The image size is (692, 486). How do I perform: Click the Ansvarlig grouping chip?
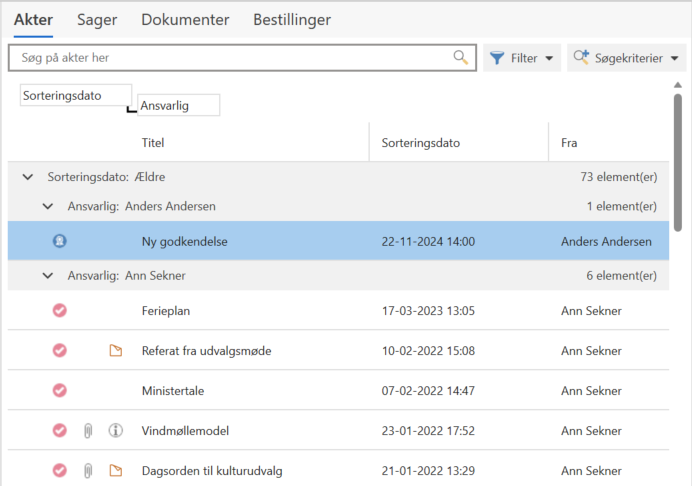(178, 105)
